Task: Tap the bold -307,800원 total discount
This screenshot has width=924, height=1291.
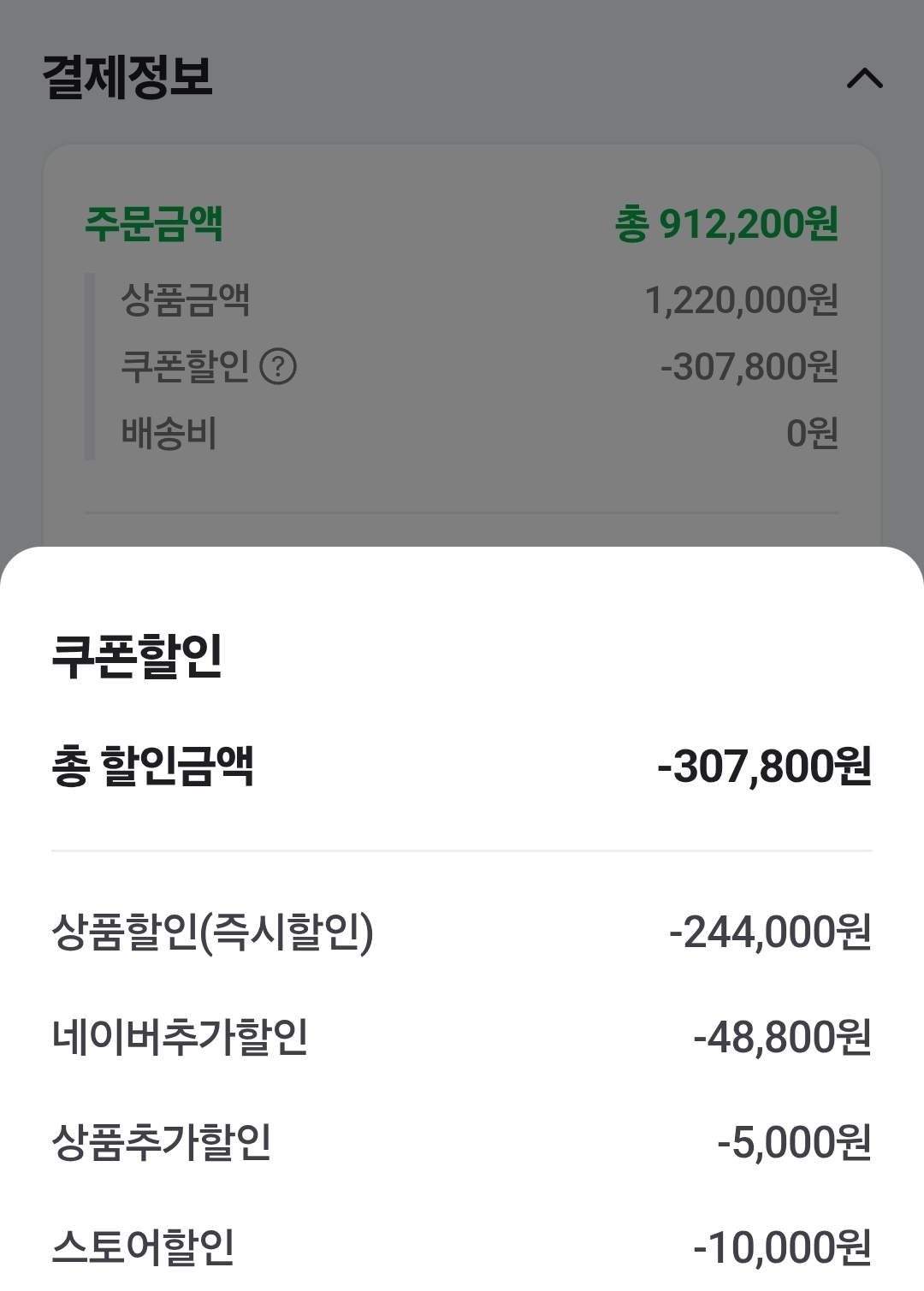Action: (x=764, y=766)
